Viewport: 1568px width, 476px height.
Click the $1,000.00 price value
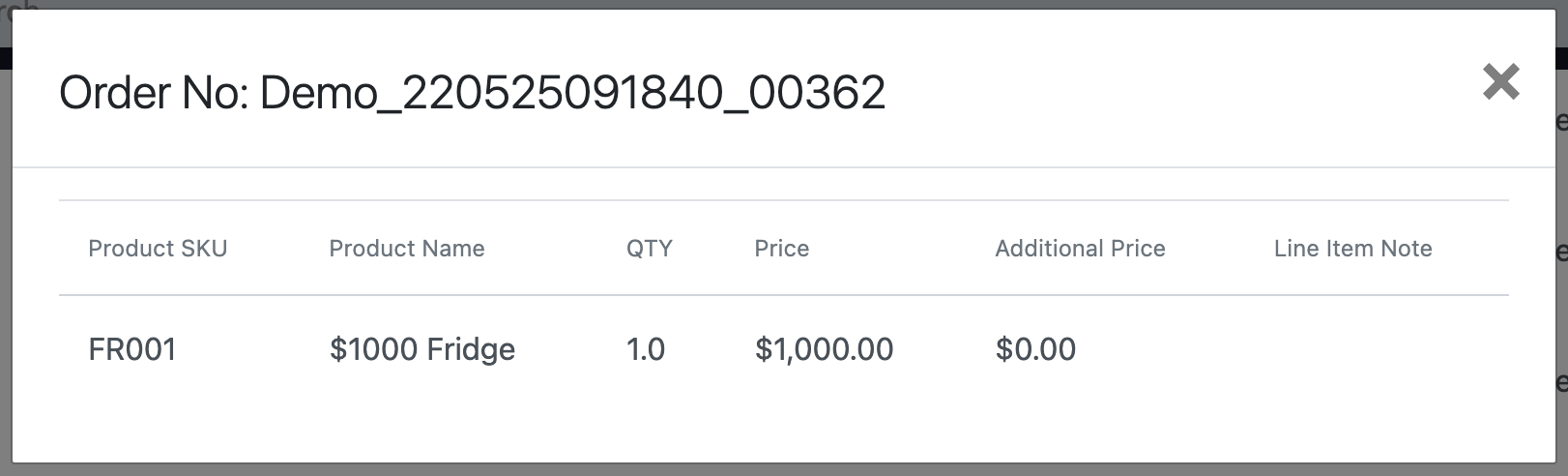tap(824, 349)
